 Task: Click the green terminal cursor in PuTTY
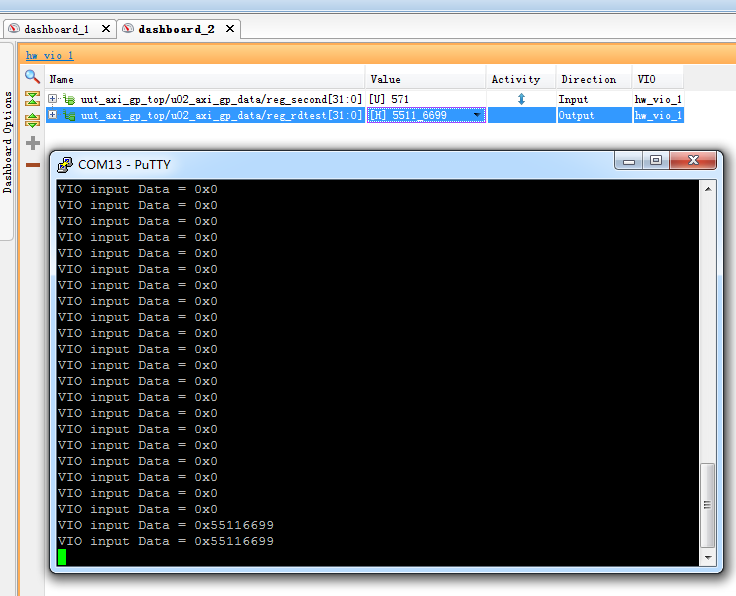click(62, 557)
